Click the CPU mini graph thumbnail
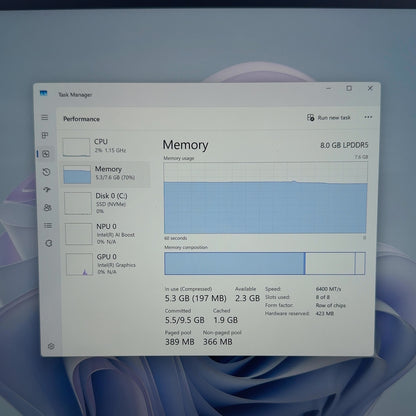The height and width of the screenshot is (416, 416). (76, 147)
